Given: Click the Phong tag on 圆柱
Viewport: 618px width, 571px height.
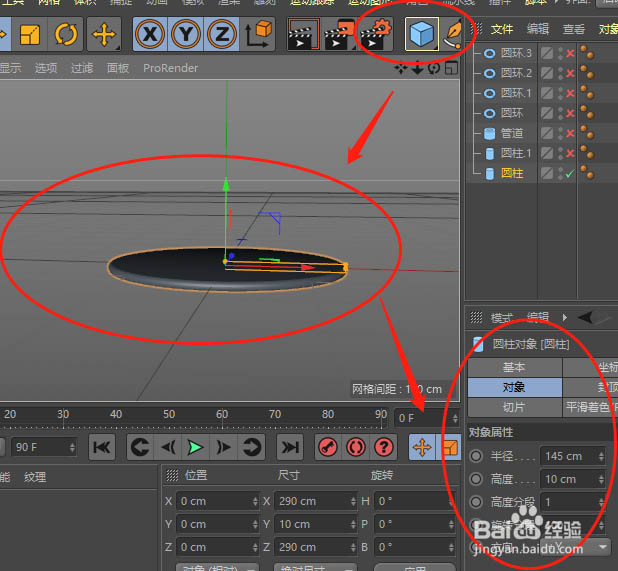Looking at the screenshot, I should 587,173.
